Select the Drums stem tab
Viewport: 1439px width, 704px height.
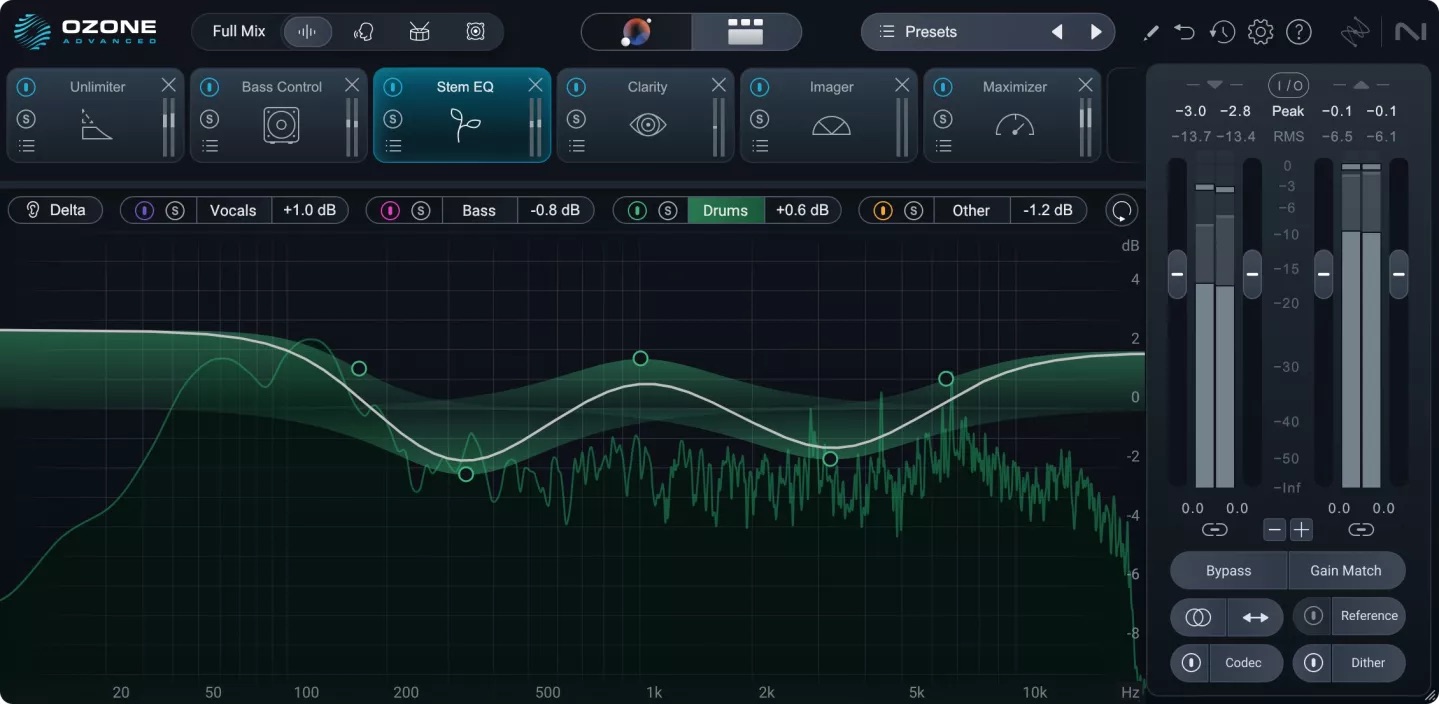725,211
